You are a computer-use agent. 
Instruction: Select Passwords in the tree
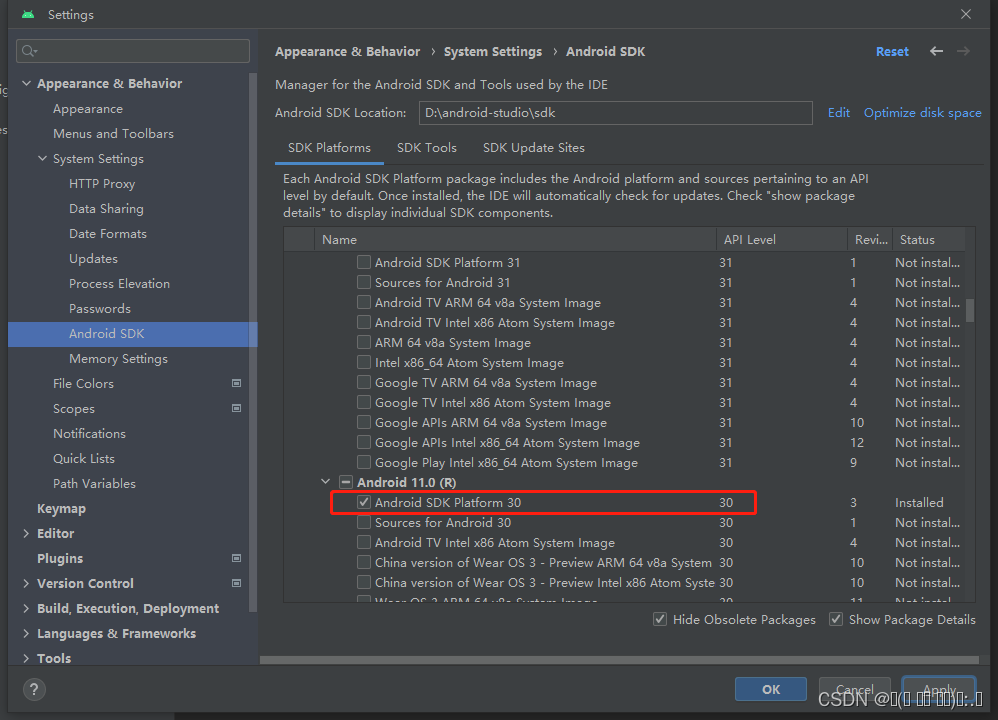[100, 309]
